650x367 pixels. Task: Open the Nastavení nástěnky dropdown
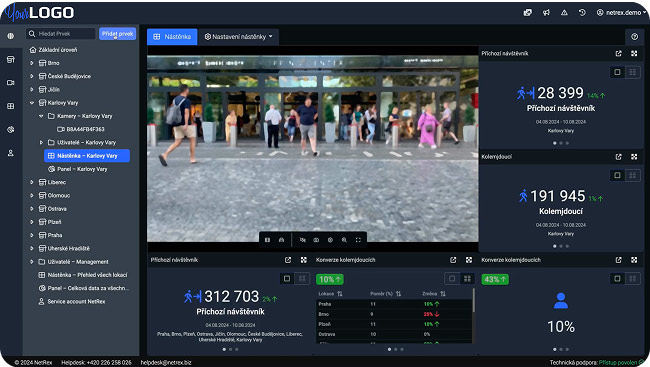coord(238,36)
